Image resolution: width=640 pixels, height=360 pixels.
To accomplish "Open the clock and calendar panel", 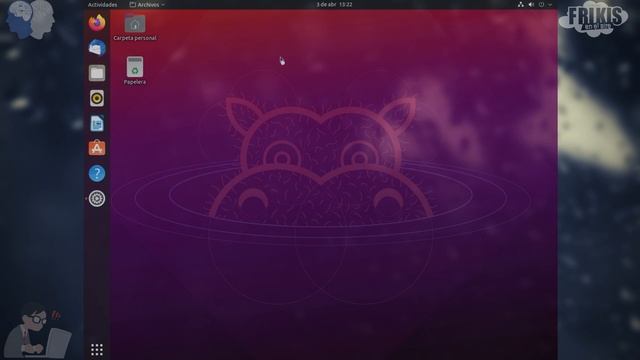I will tap(334, 4).
